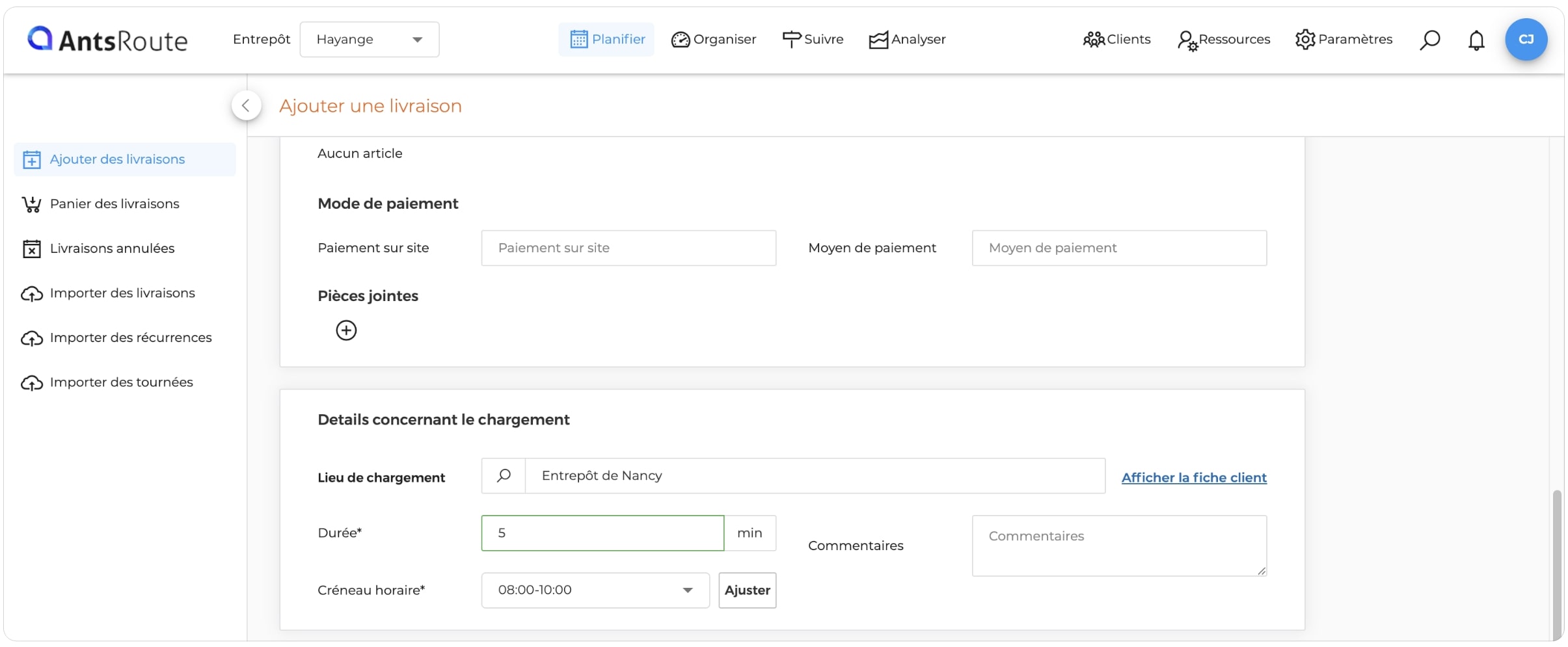Open the Hayange warehouse dropdown
The height and width of the screenshot is (647, 1568).
tap(370, 40)
